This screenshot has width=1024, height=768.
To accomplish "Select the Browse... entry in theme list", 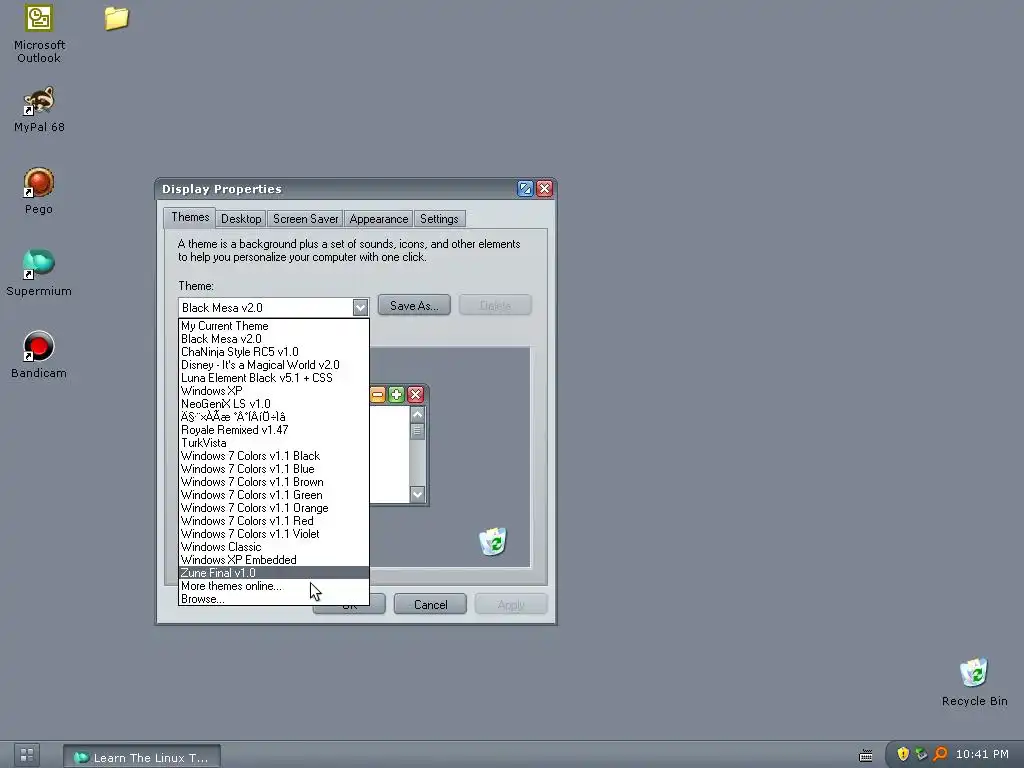I will point(274,599).
